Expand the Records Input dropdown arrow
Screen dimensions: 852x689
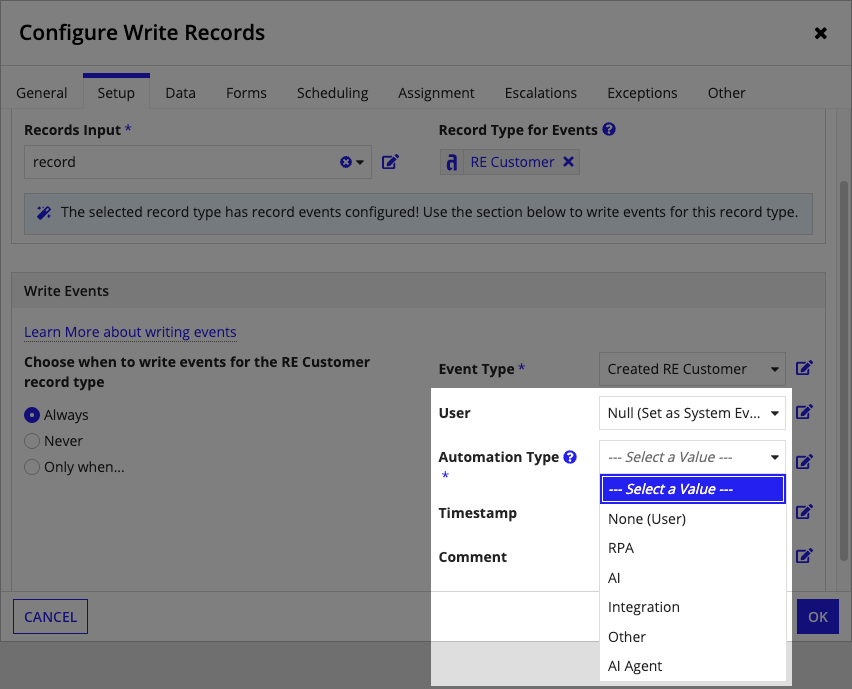click(360, 162)
